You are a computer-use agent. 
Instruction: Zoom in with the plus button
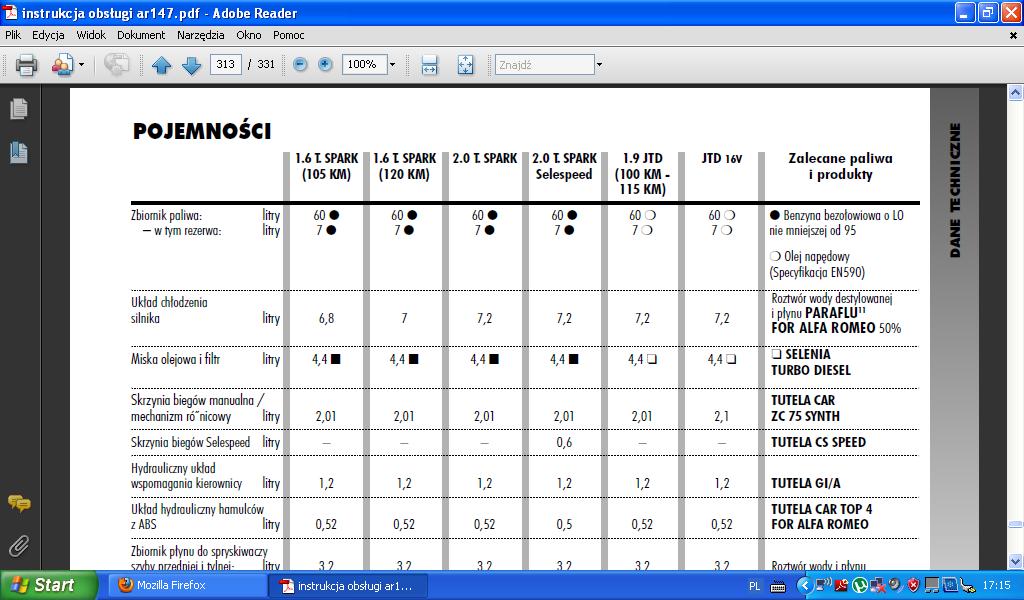(325, 64)
